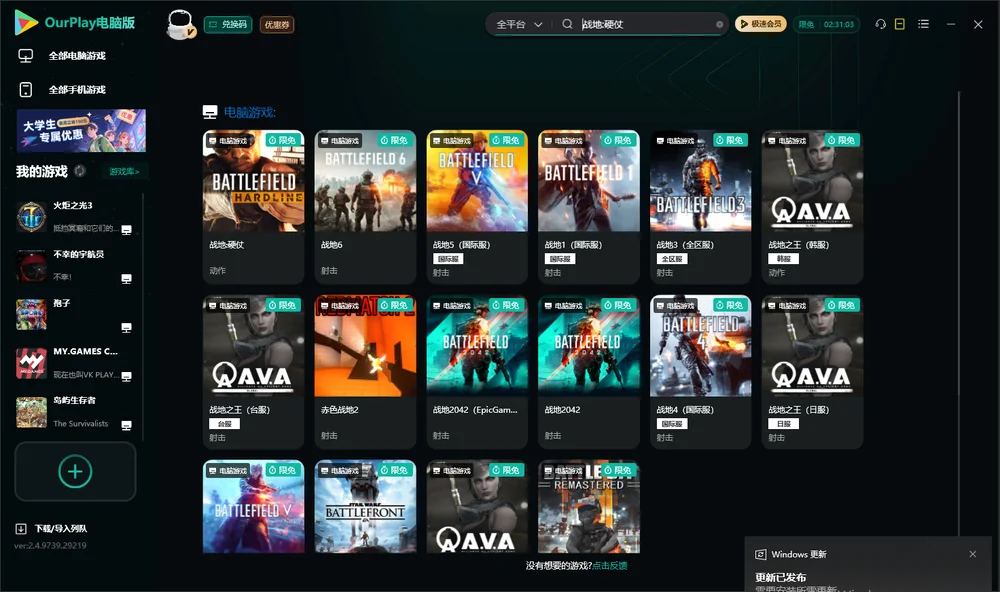Screen dimensions: 1000x592
Task: Click the 点击反馈 feedback link
Action: [610, 565]
